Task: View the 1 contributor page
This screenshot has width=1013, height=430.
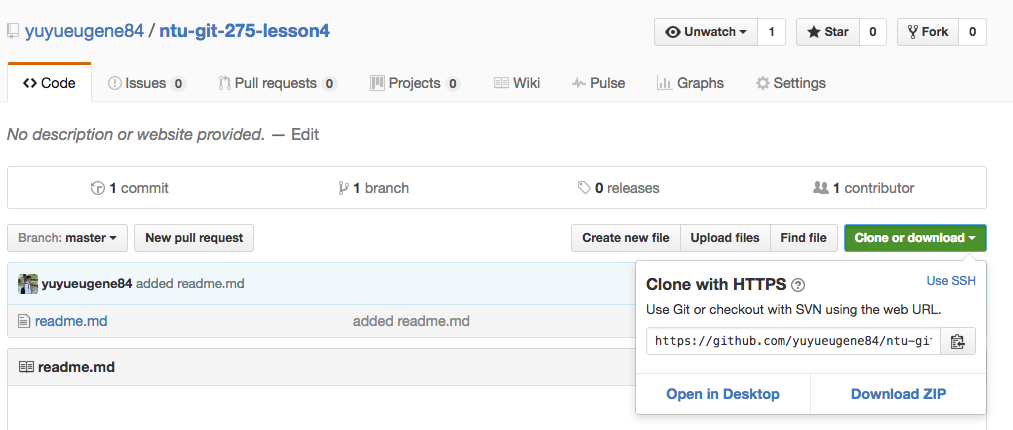Action: click(x=863, y=188)
